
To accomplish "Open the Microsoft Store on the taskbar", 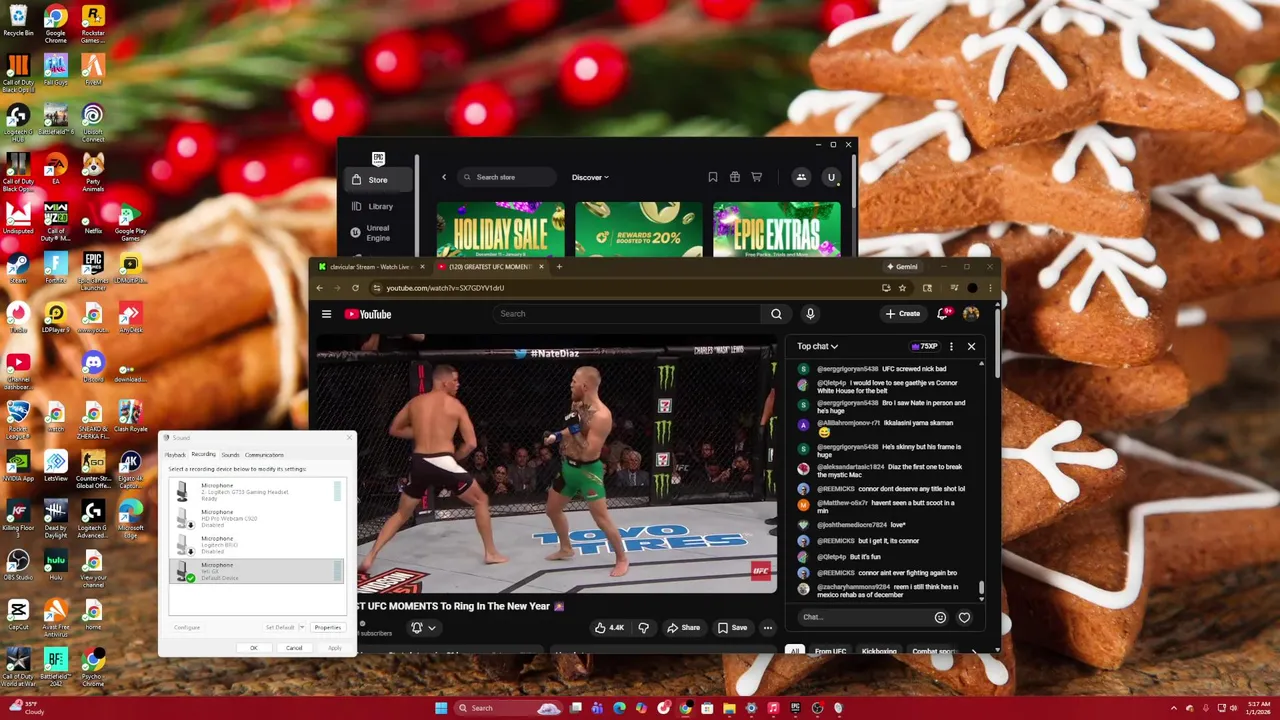I will [x=707, y=708].
